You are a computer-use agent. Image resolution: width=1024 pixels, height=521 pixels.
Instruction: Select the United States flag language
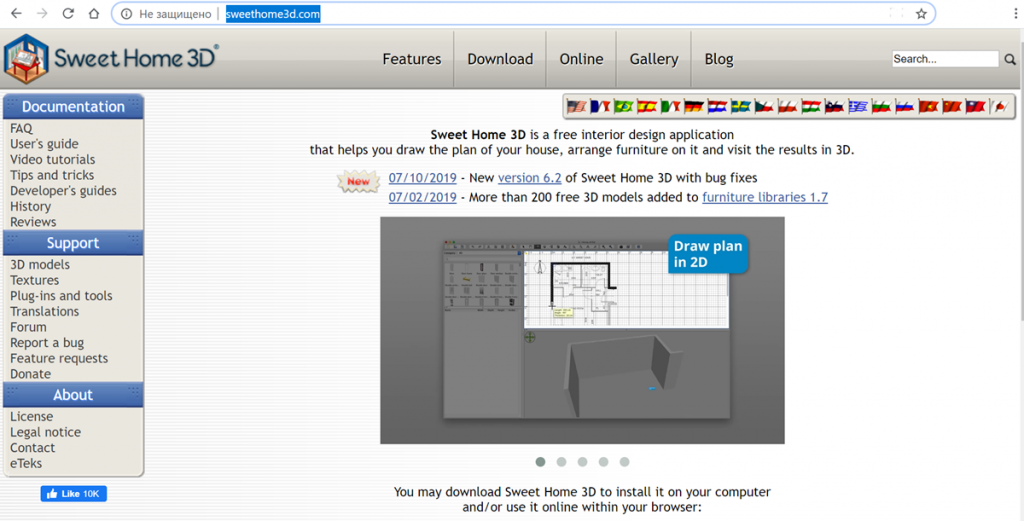coord(577,106)
